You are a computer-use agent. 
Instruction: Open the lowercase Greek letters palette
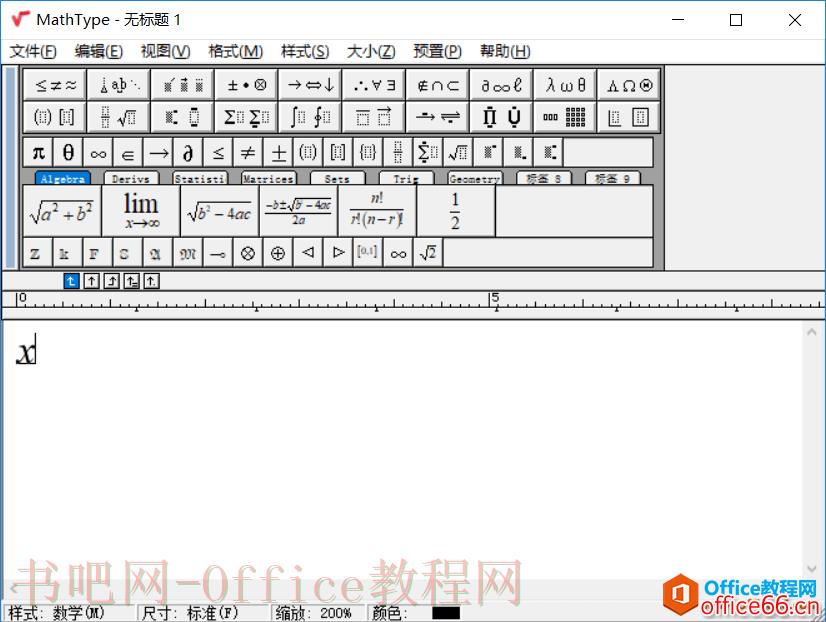click(x=565, y=84)
